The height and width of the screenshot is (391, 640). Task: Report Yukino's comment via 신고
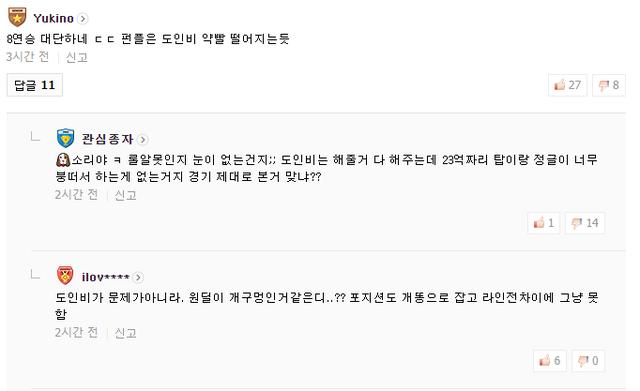(77, 58)
